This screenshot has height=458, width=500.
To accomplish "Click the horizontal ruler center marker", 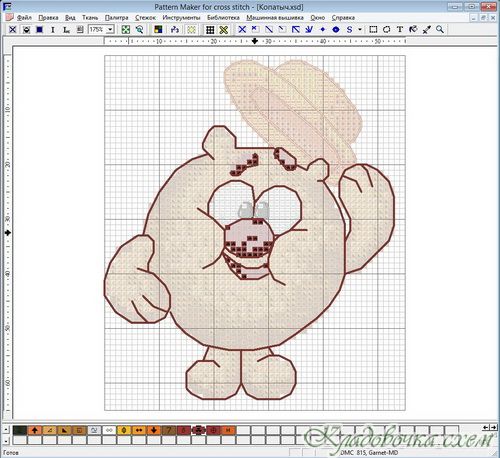I will [255, 41].
